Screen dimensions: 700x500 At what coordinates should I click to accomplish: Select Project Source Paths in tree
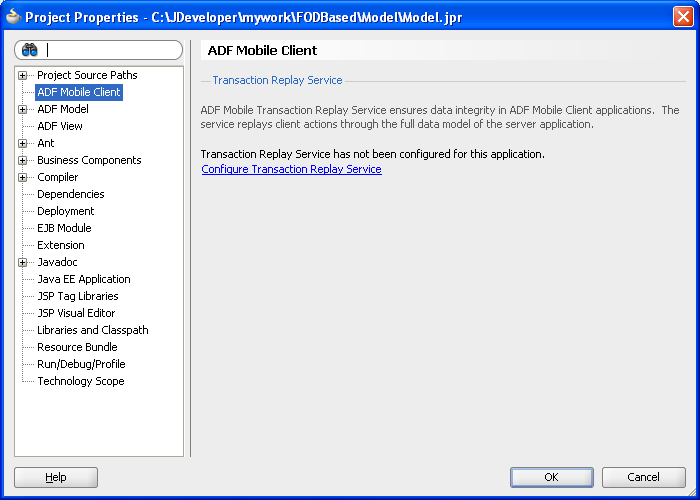click(87, 75)
